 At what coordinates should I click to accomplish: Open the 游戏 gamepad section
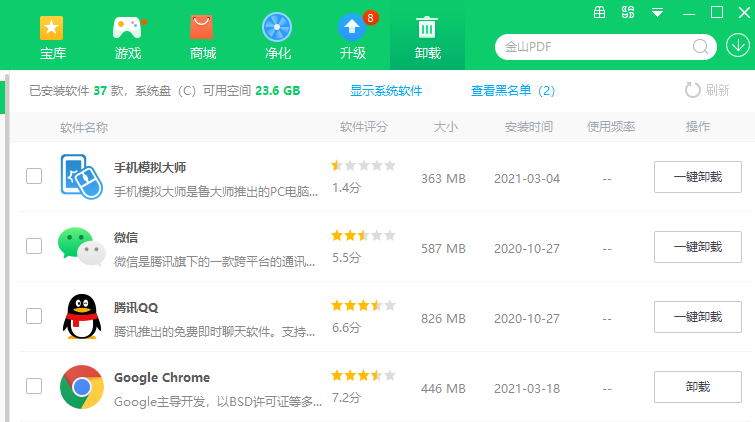click(x=127, y=36)
